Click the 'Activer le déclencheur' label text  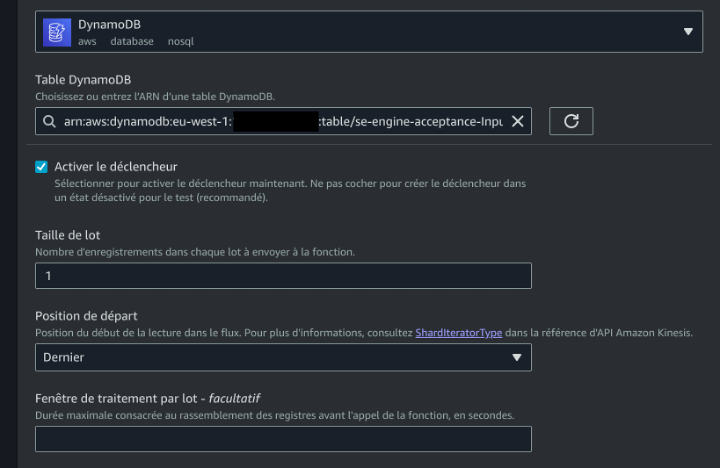(116, 167)
